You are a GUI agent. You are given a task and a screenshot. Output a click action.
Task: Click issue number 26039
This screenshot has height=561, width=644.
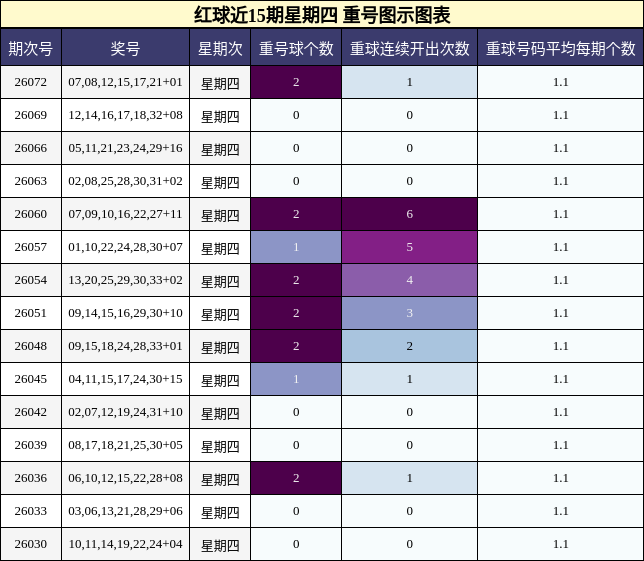[x=31, y=445]
